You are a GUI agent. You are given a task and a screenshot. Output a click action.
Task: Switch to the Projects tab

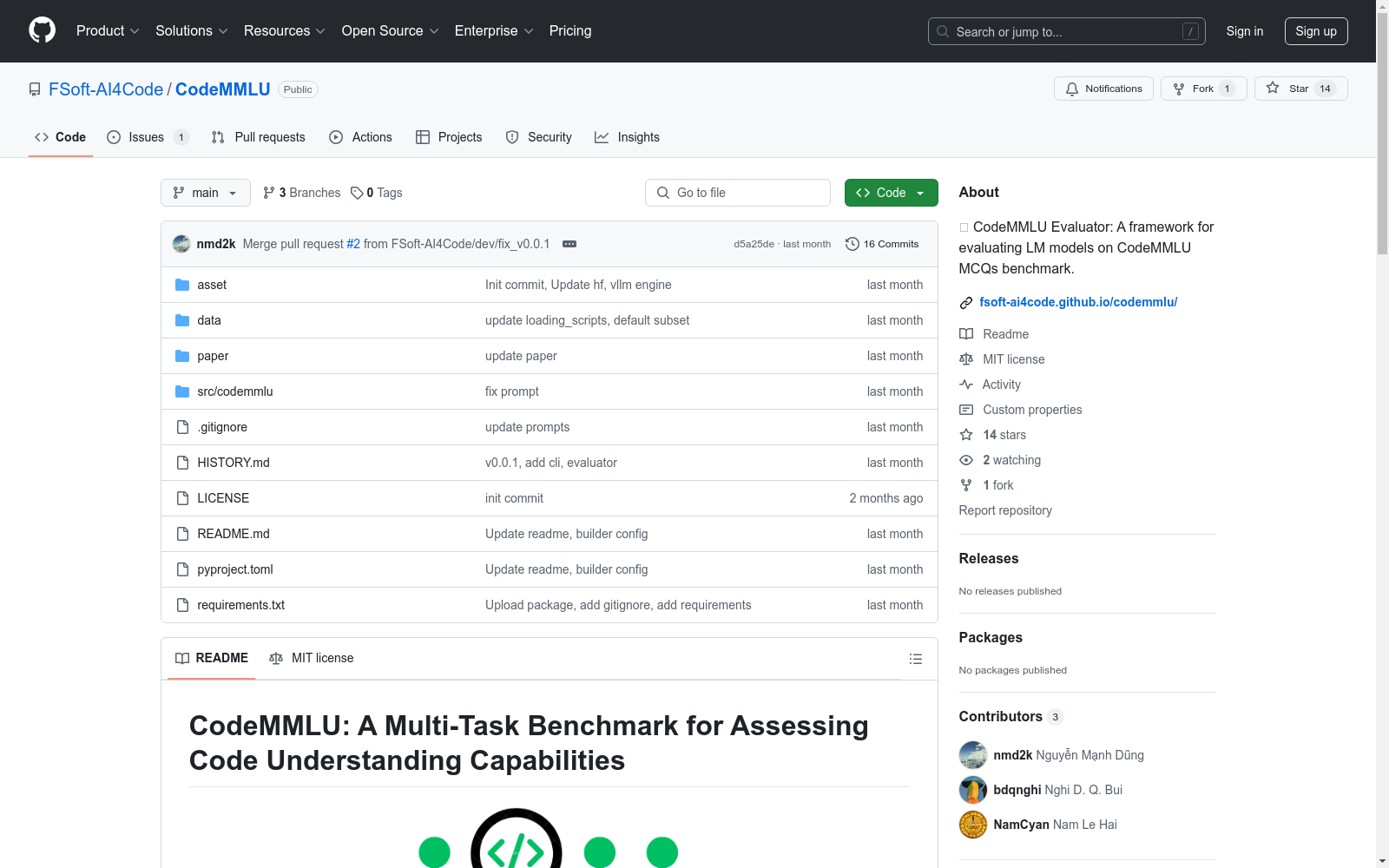coord(449,137)
